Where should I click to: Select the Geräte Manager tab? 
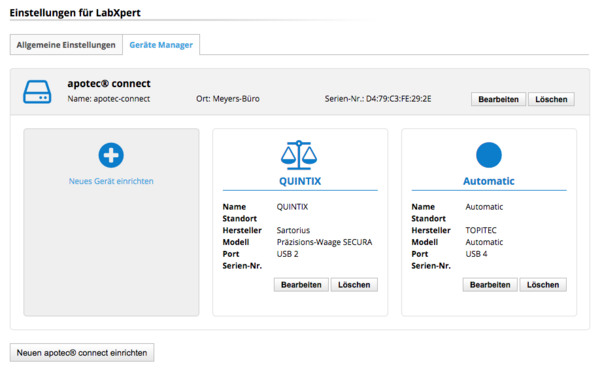(161, 45)
